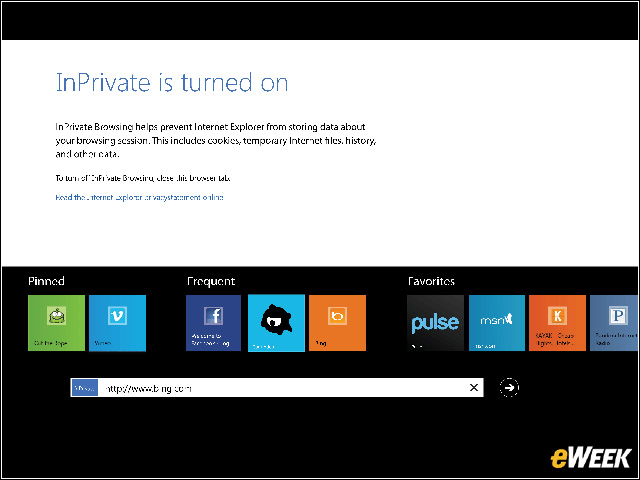Click the address bar URL field
The width and height of the screenshot is (640, 480).
280,388
